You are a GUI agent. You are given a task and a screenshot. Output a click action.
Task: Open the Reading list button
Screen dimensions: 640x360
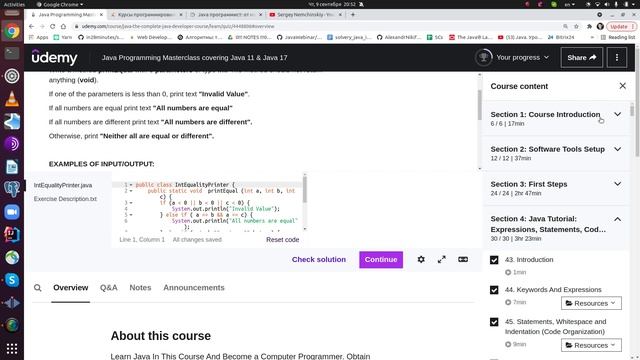tap(618, 37)
